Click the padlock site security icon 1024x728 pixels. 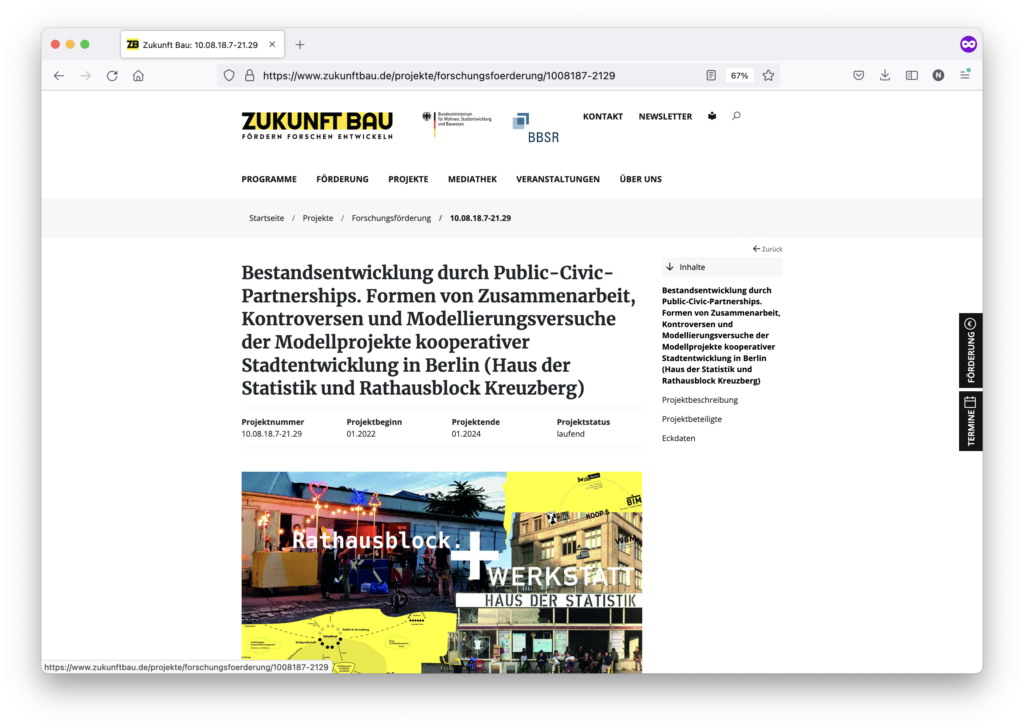247,75
